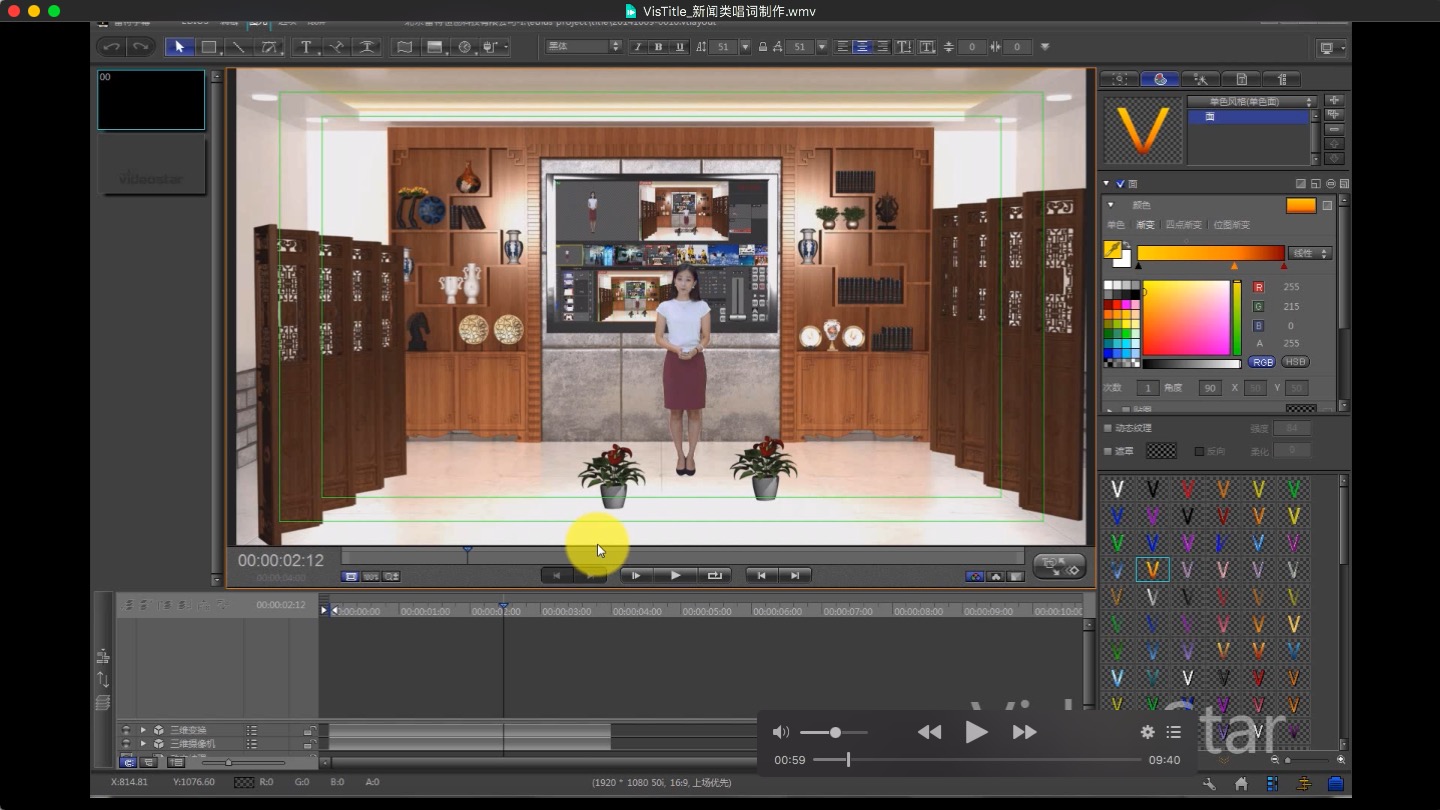The image size is (1440, 810).
Task: Switch to the 单色 color tab
Action: (1115, 225)
